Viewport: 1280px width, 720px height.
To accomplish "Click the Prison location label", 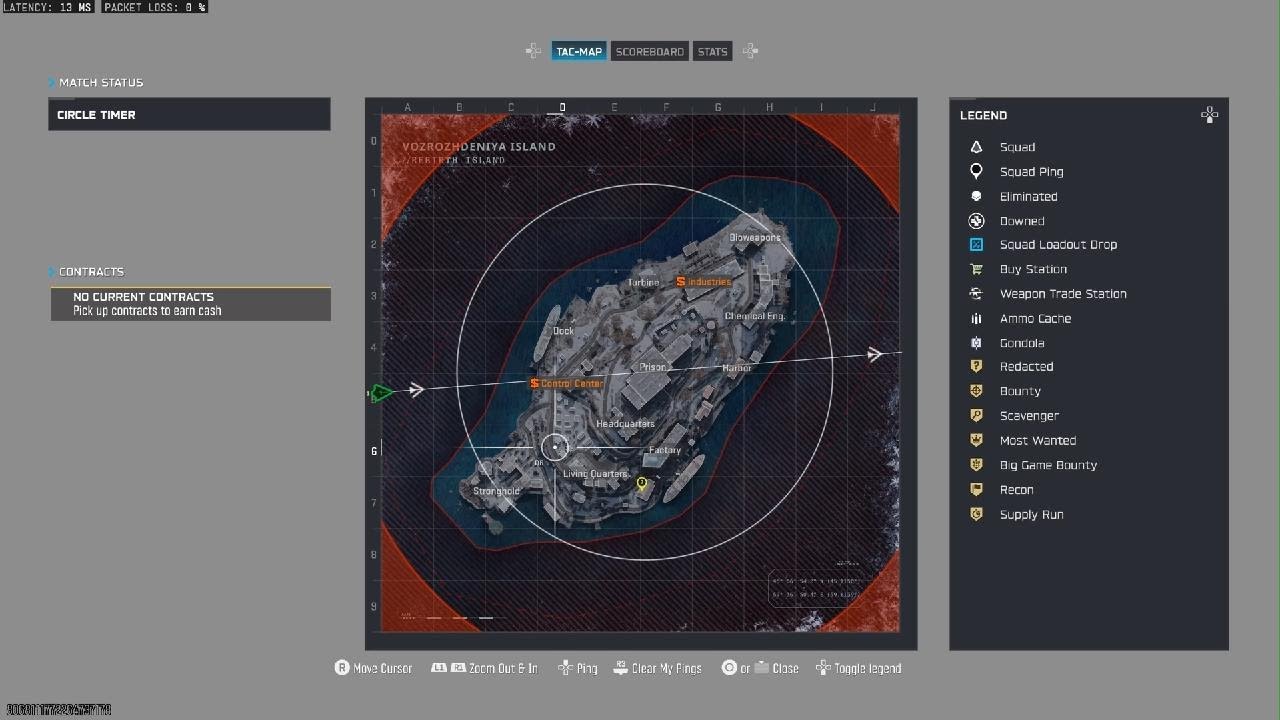I will tap(653, 367).
